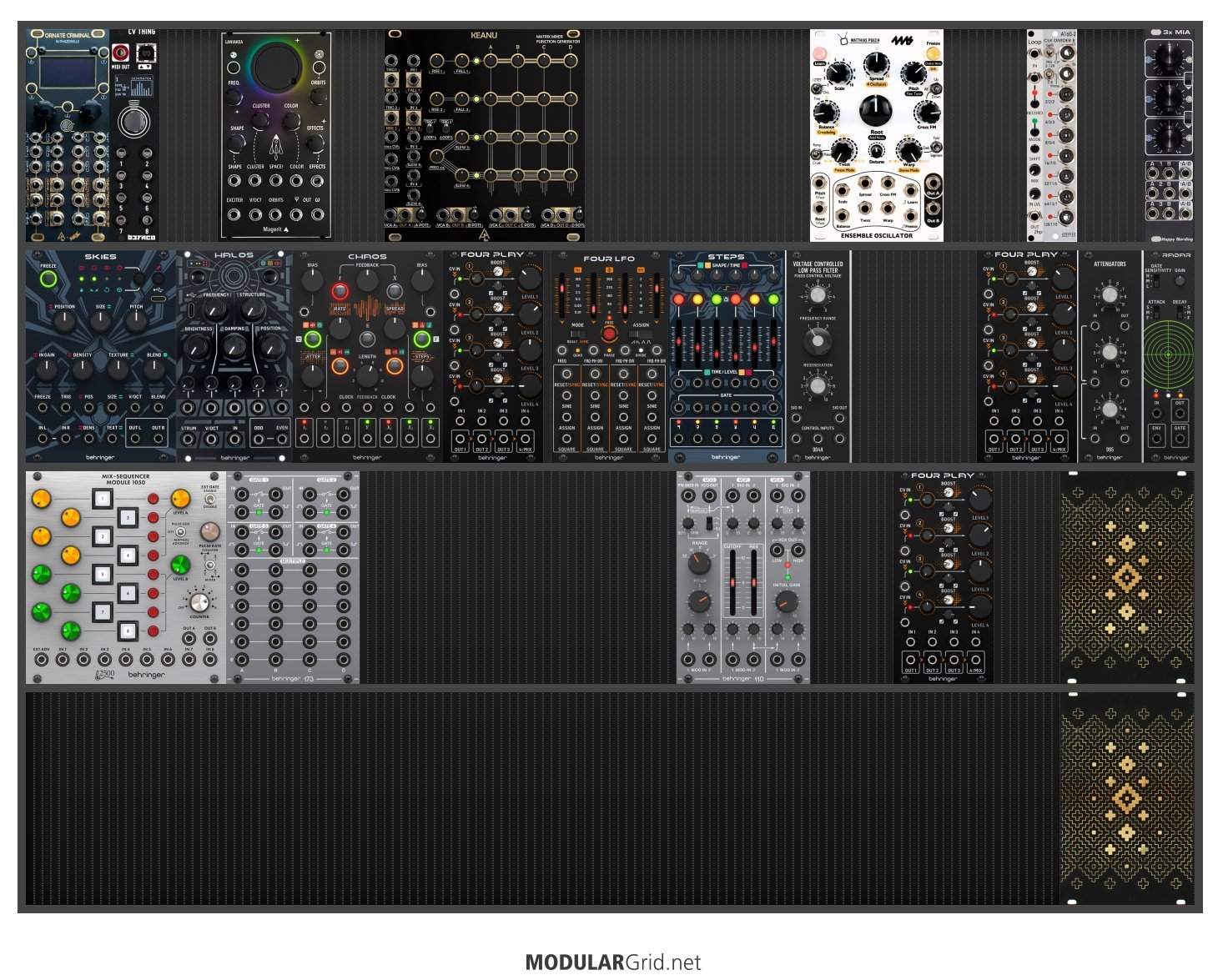This screenshot has height=980, width=1228.
Task: Click Magerit's large rainbow-ringed main knob
Action: (275, 68)
